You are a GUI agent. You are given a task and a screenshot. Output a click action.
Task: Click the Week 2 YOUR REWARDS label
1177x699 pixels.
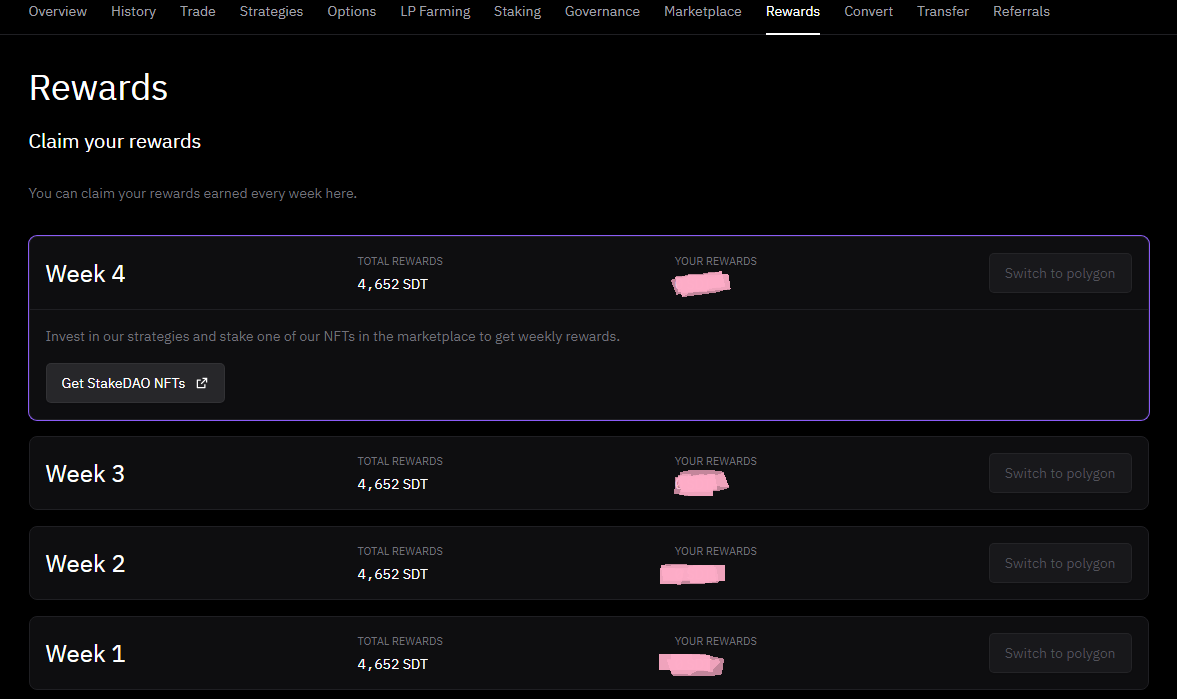point(715,551)
